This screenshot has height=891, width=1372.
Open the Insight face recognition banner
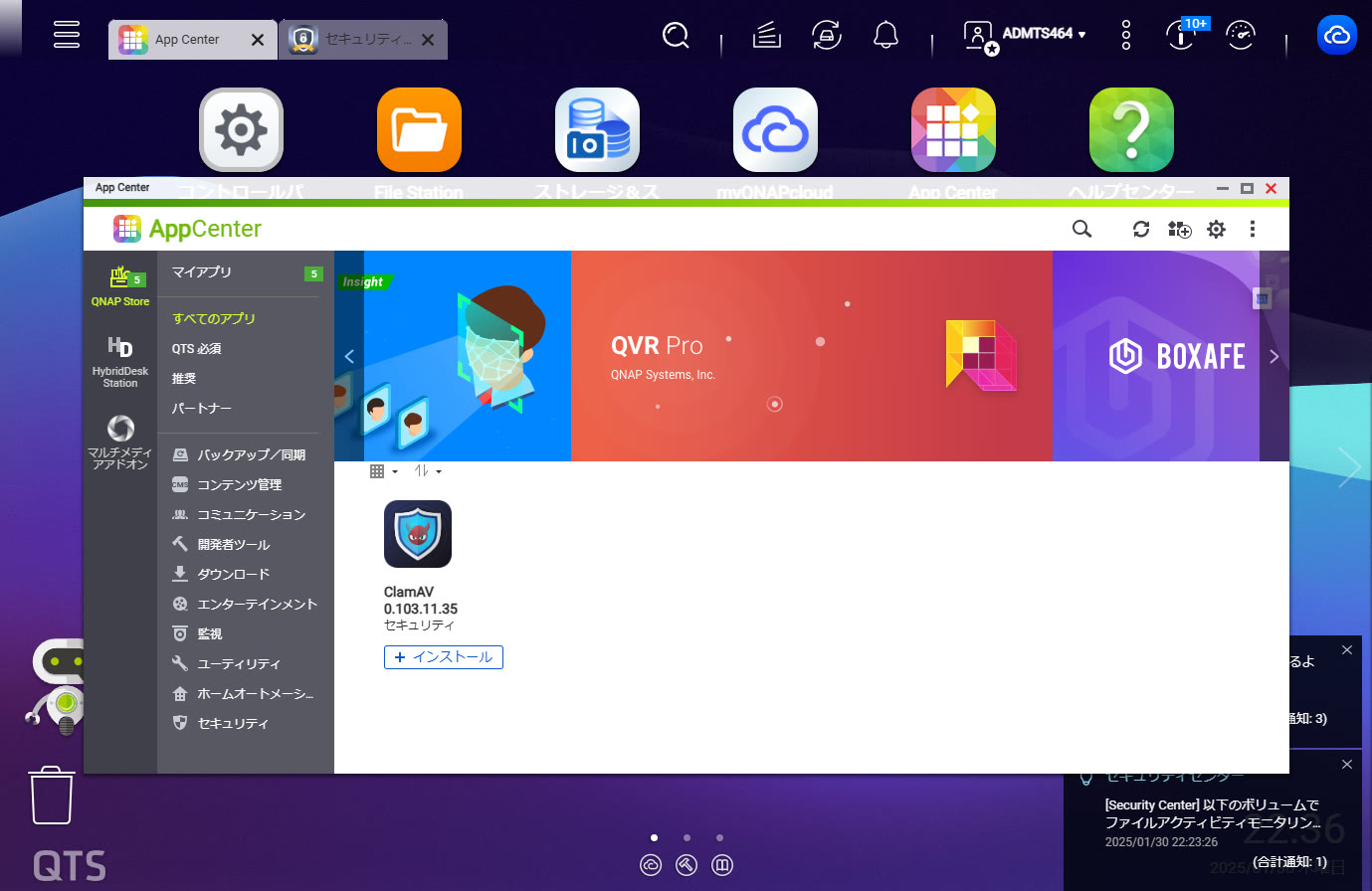coord(468,356)
